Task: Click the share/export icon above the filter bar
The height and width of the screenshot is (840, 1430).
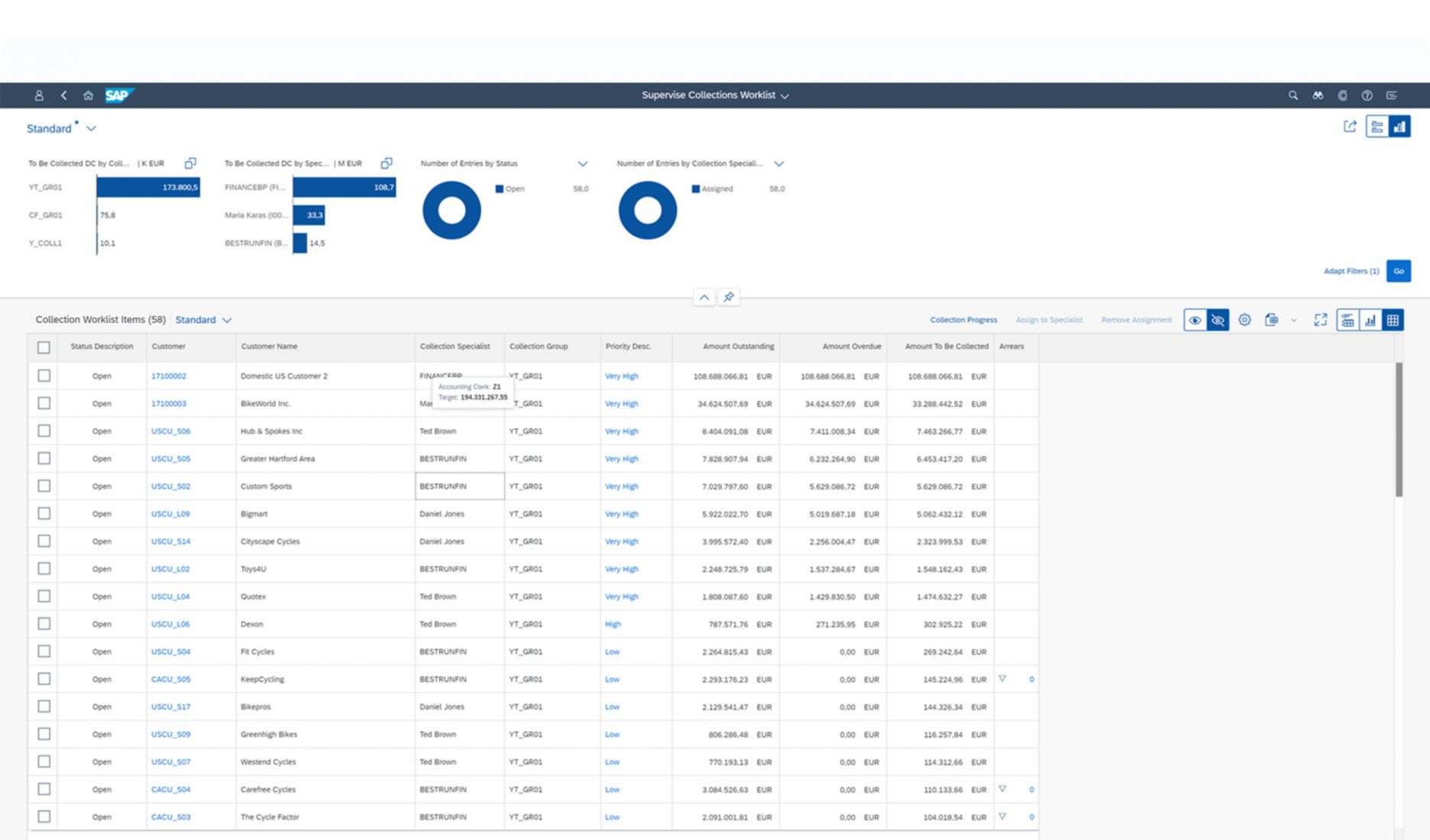Action: pyautogui.click(x=1348, y=126)
